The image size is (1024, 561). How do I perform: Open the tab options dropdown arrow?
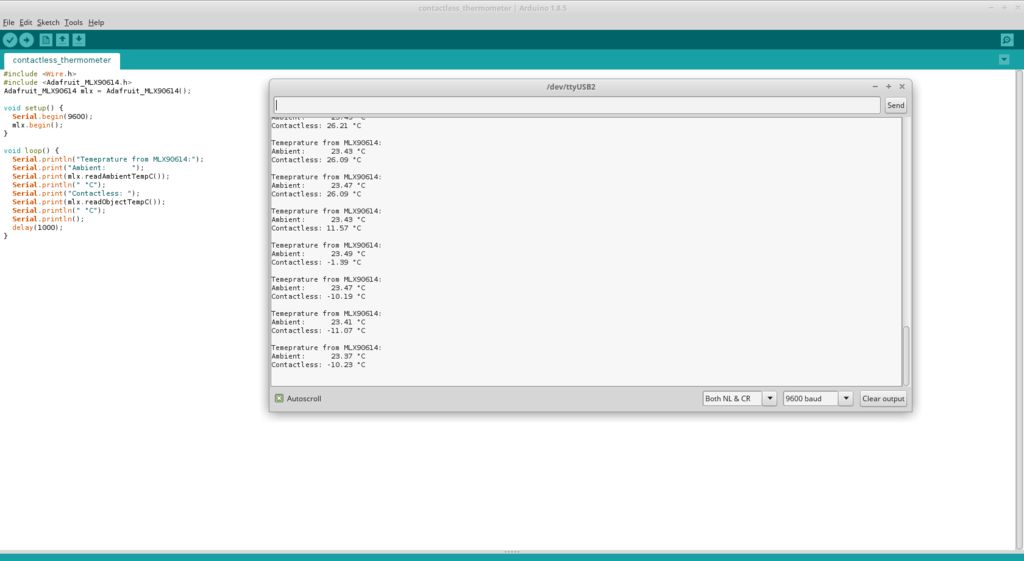1004,59
